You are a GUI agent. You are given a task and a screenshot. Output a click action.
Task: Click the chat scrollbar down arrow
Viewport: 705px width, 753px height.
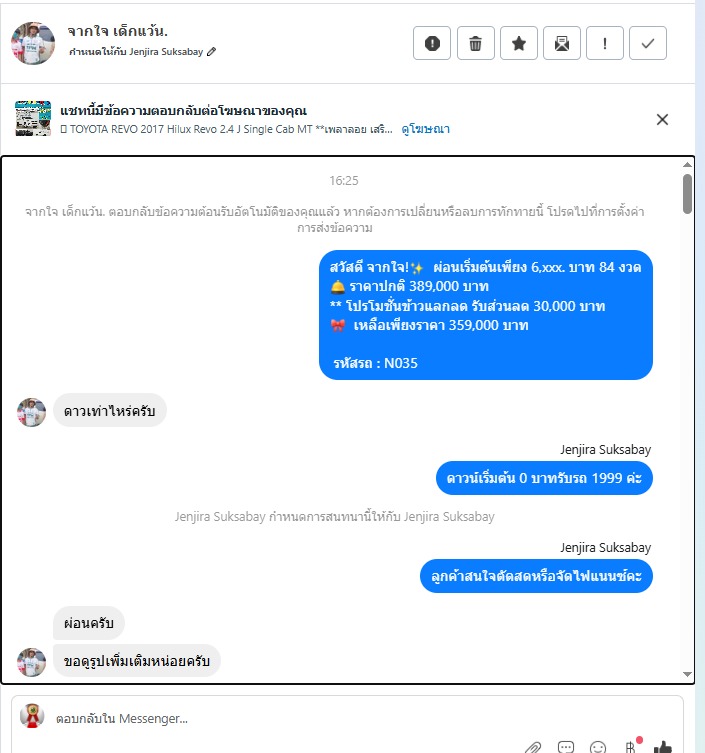pyautogui.click(x=687, y=674)
